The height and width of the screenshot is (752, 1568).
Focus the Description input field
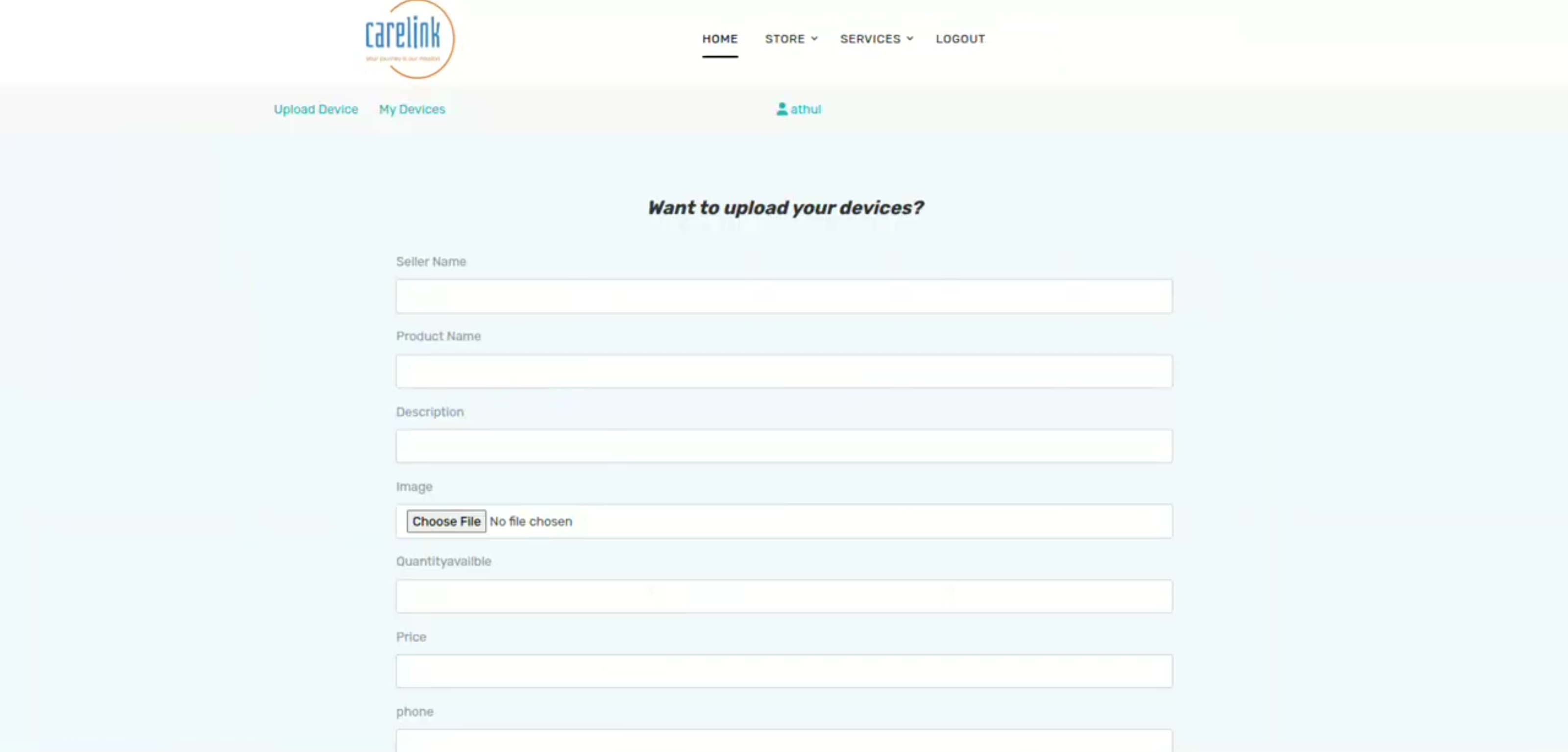click(x=784, y=446)
